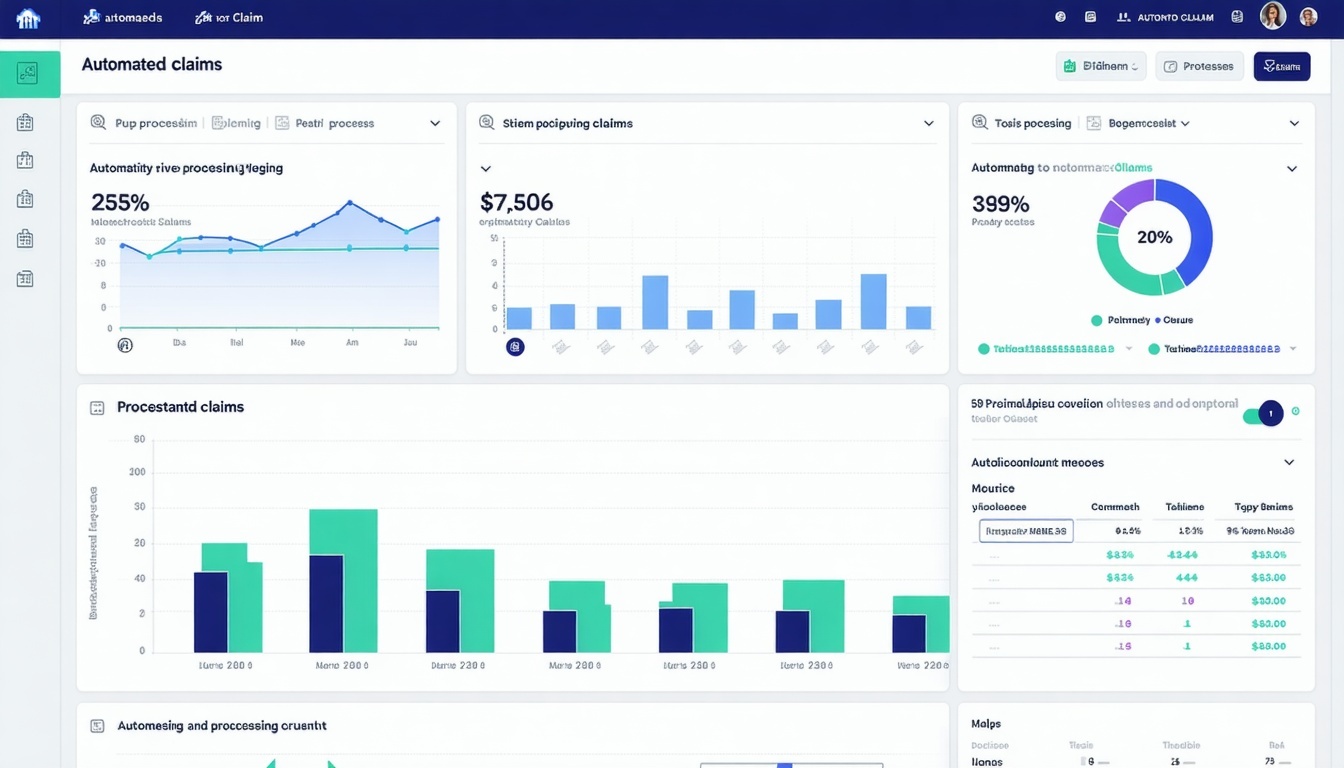Screen dimensions: 1344x768
Task: Expand the Stem pocipuving claims dropdown
Action: click(929, 122)
